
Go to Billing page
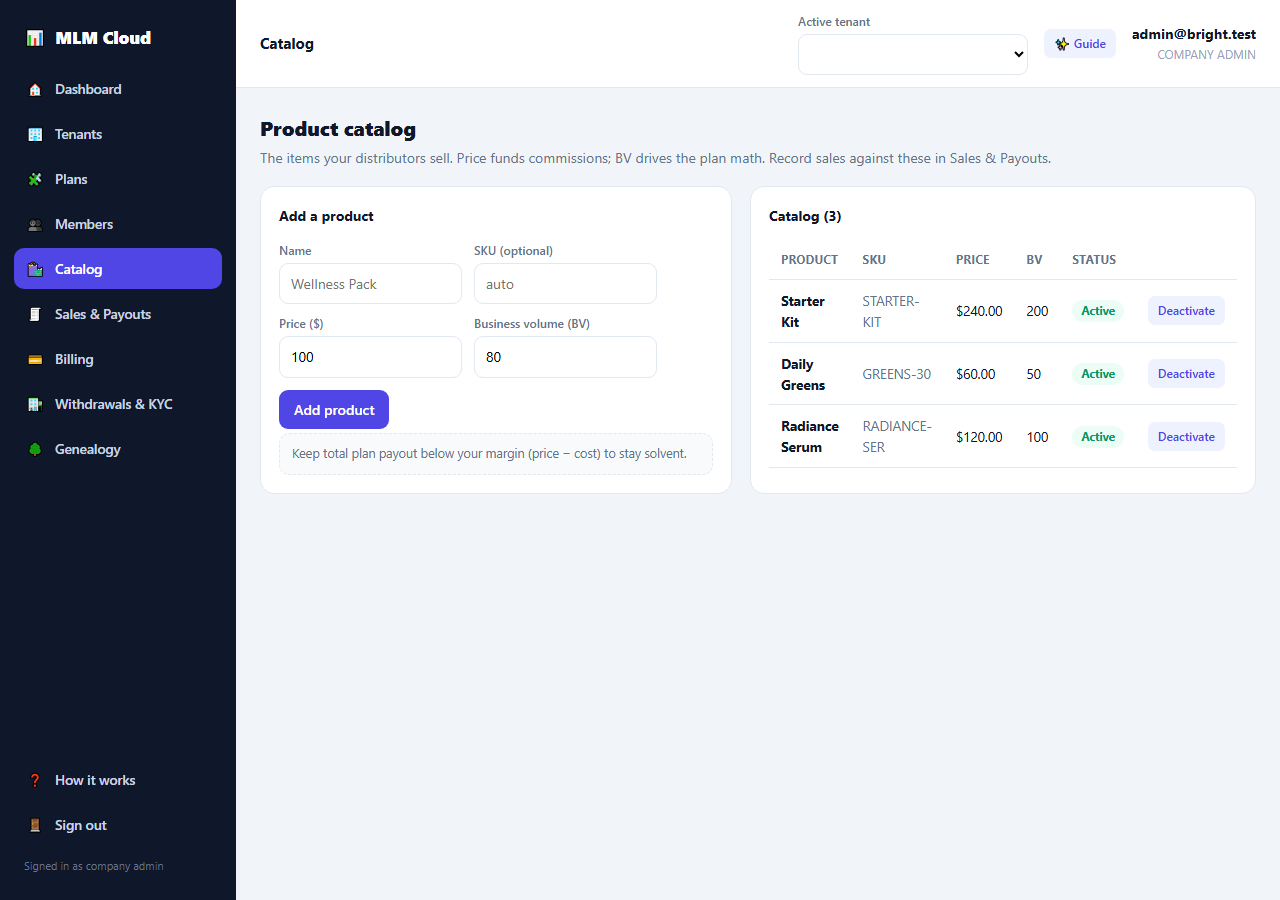(118, 359)
